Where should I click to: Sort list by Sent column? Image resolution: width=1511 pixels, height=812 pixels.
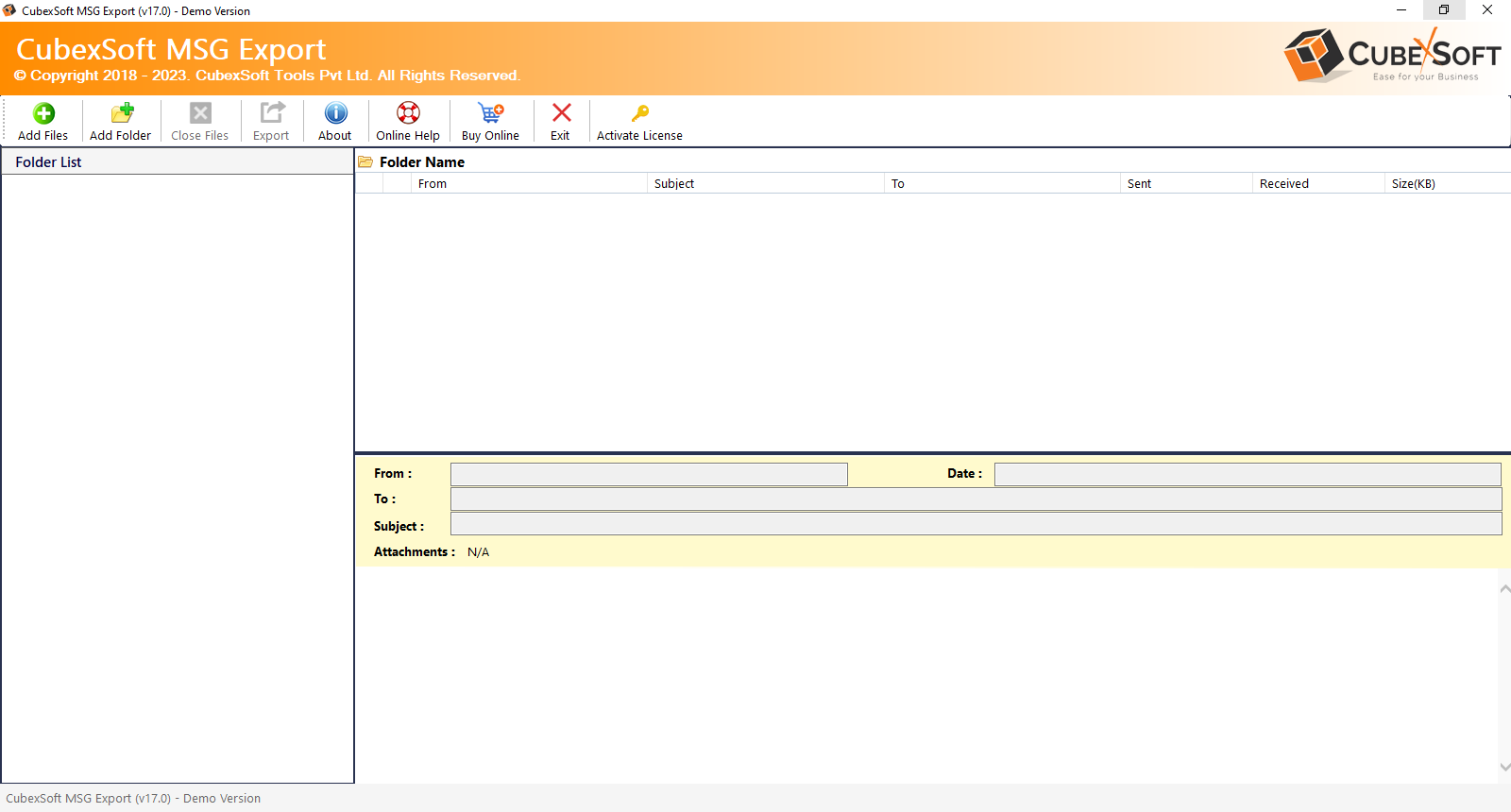pyautogui.click(x=1185, y=184)
